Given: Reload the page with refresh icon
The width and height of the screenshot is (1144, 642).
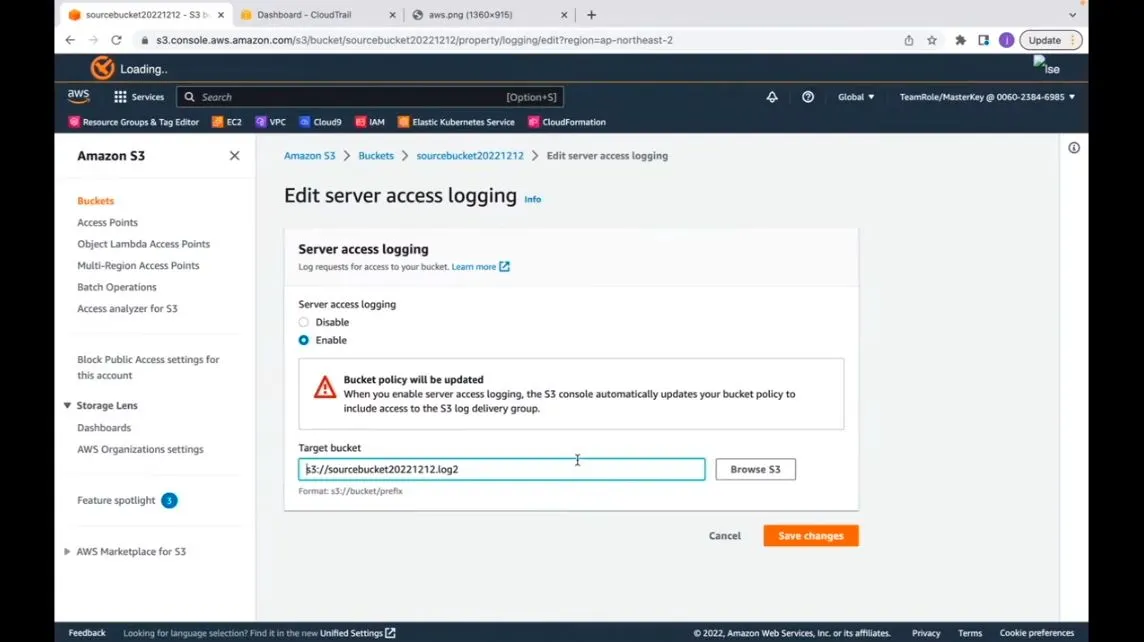Looking at the screenshot, I should [x=117, y=40].
